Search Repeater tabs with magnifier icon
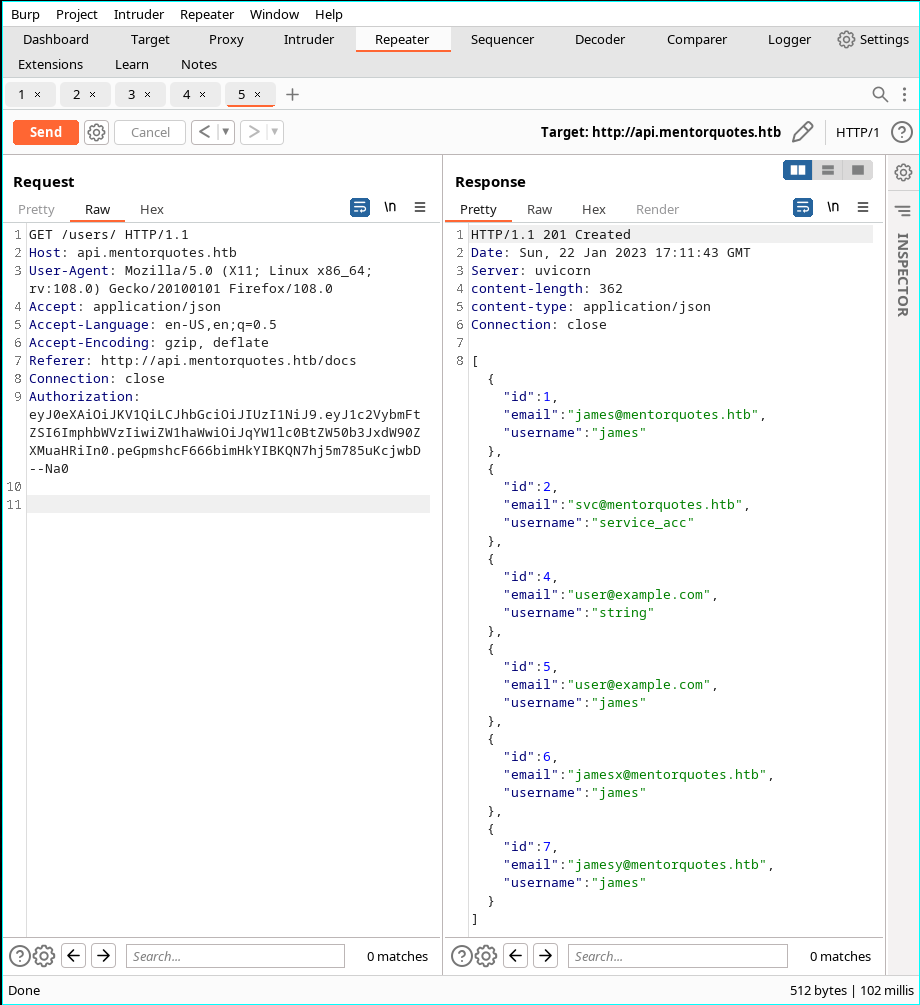 coord(880,95)
